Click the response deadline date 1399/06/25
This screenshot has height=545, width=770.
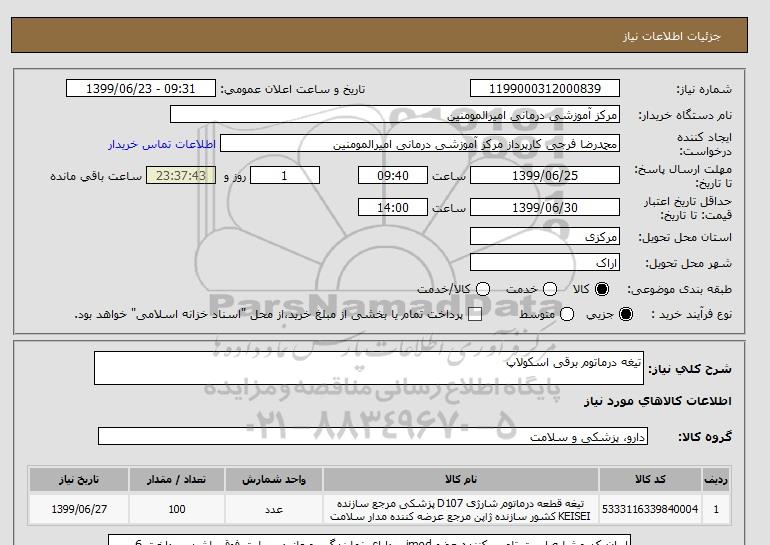tap(545, 175)
